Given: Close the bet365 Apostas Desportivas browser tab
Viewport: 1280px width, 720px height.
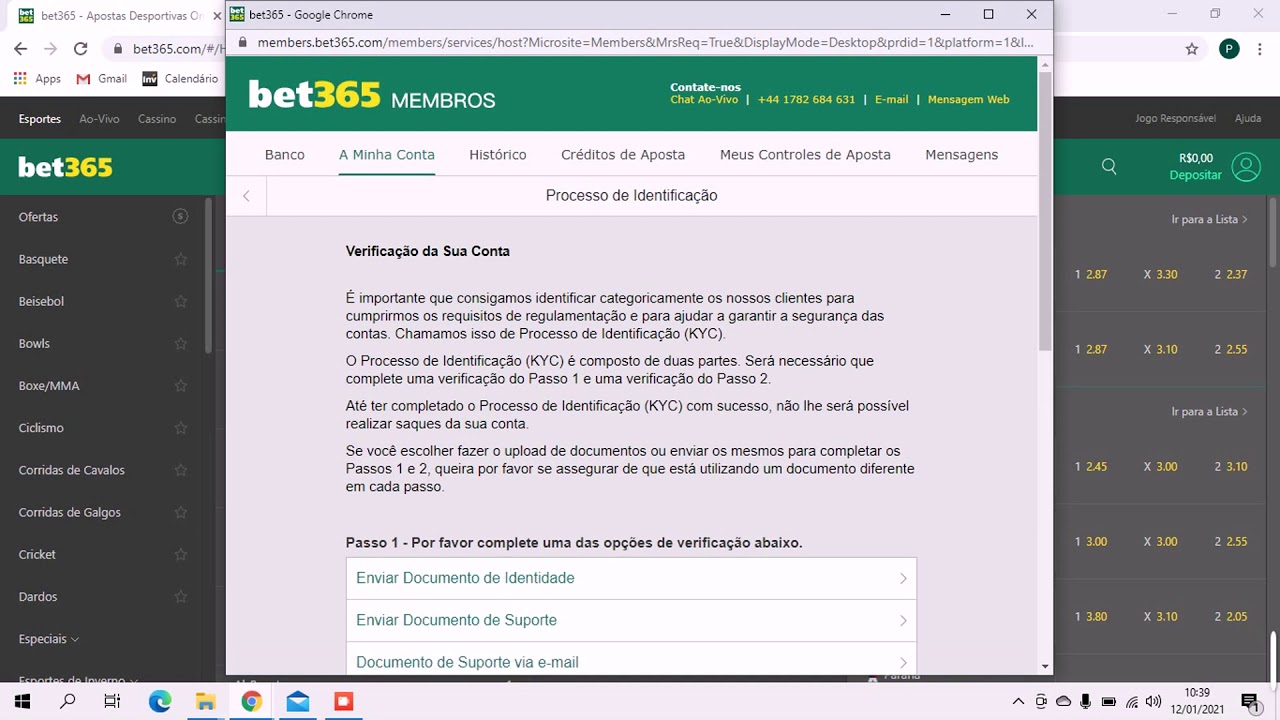Looking at the screenshot, I should coord(217,16).
